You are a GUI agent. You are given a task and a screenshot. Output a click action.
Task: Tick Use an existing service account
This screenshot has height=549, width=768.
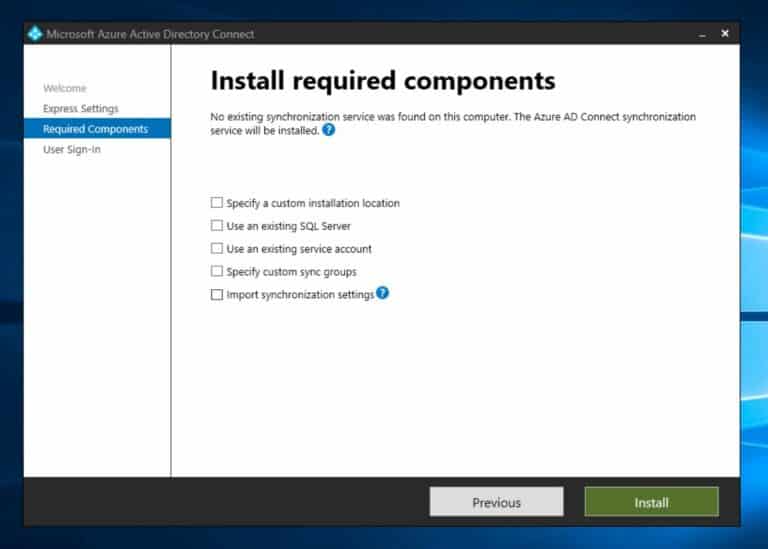pyautogui.click(x=216, y=248)
